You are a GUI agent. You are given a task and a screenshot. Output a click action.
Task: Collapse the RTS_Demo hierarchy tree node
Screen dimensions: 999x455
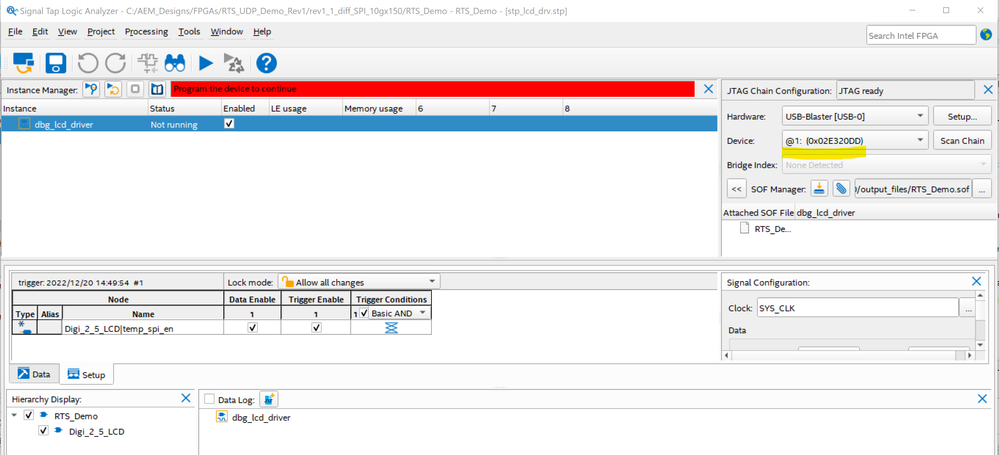click(14, 415)
